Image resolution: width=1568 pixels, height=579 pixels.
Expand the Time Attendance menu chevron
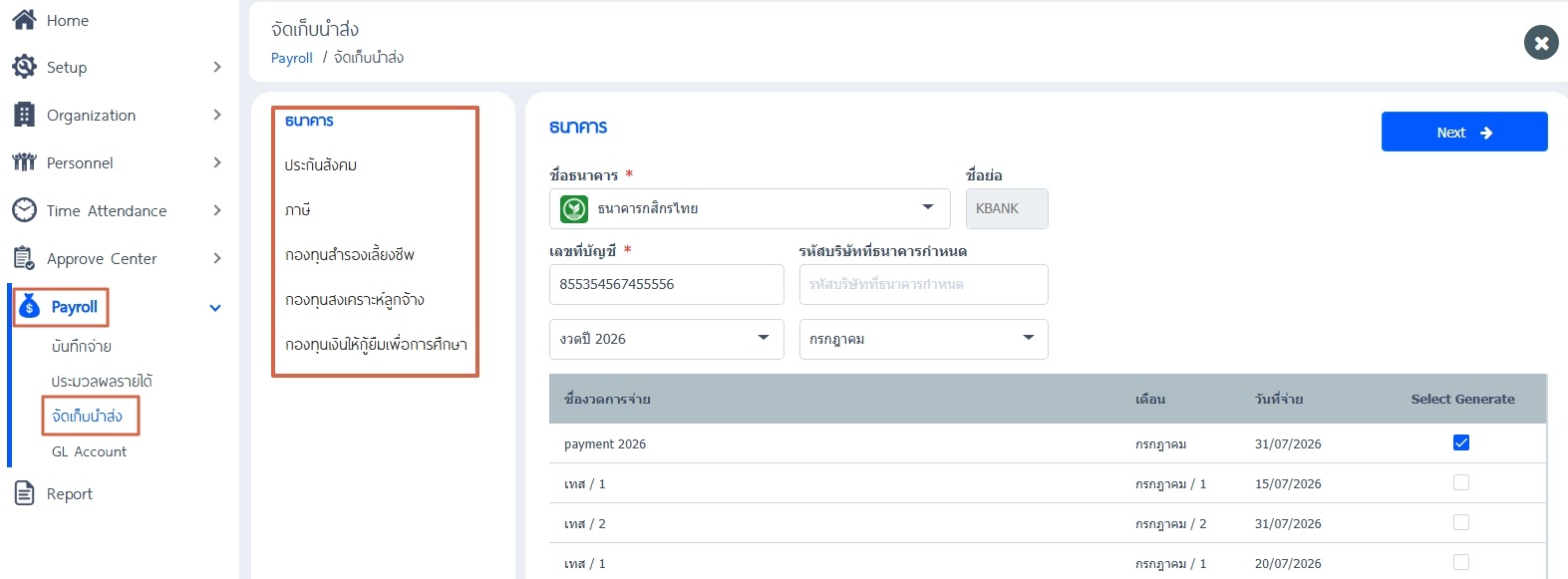(217, 210)
